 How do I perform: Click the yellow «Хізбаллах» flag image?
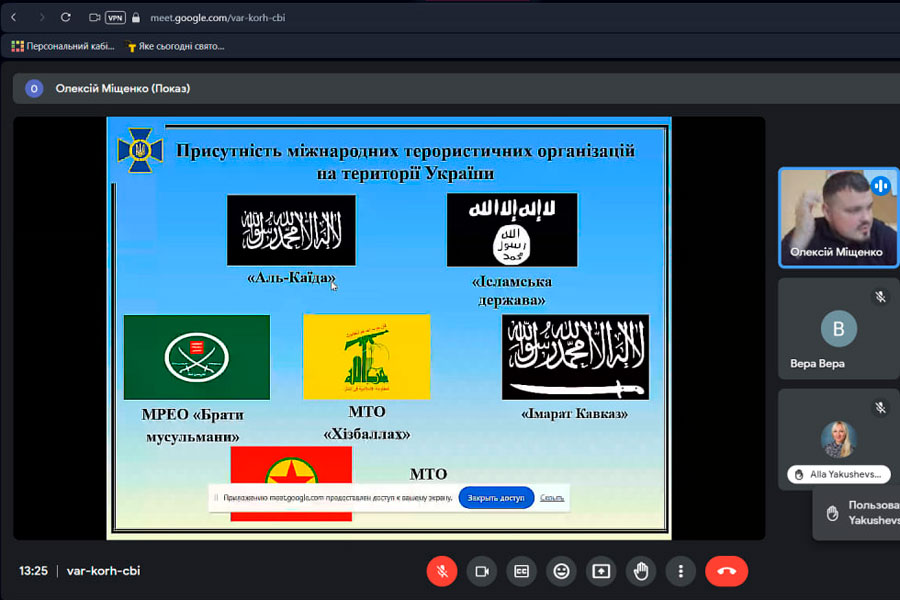coord(366,357)
